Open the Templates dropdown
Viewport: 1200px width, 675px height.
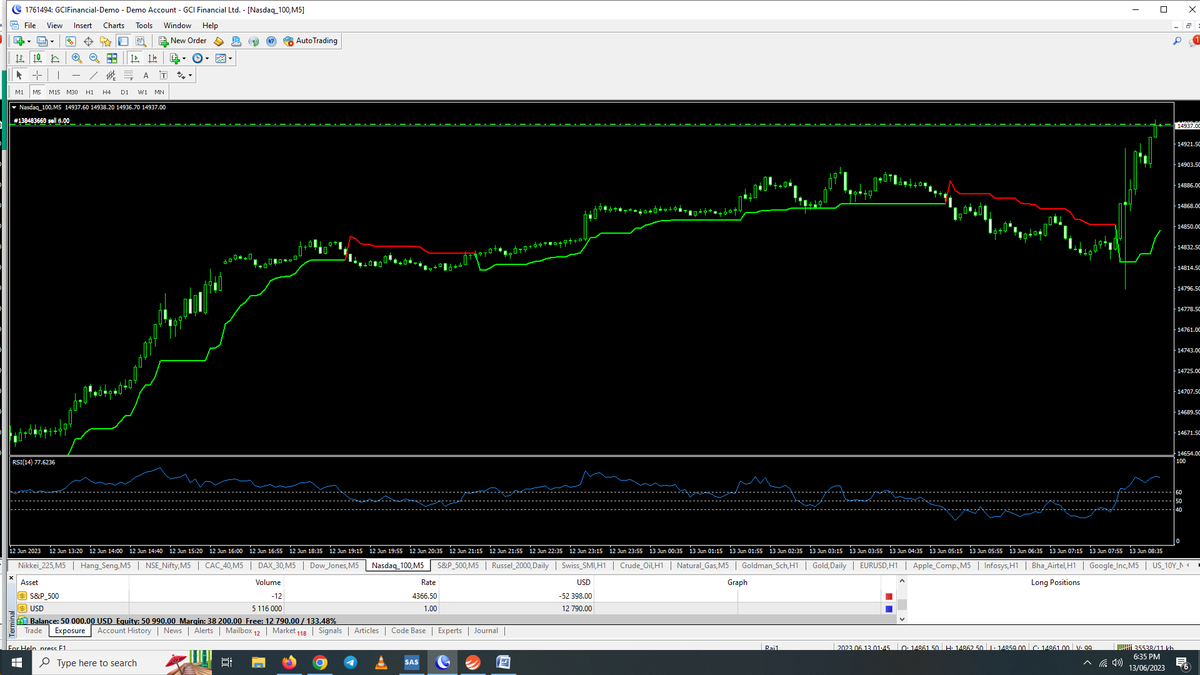[224, 58]
